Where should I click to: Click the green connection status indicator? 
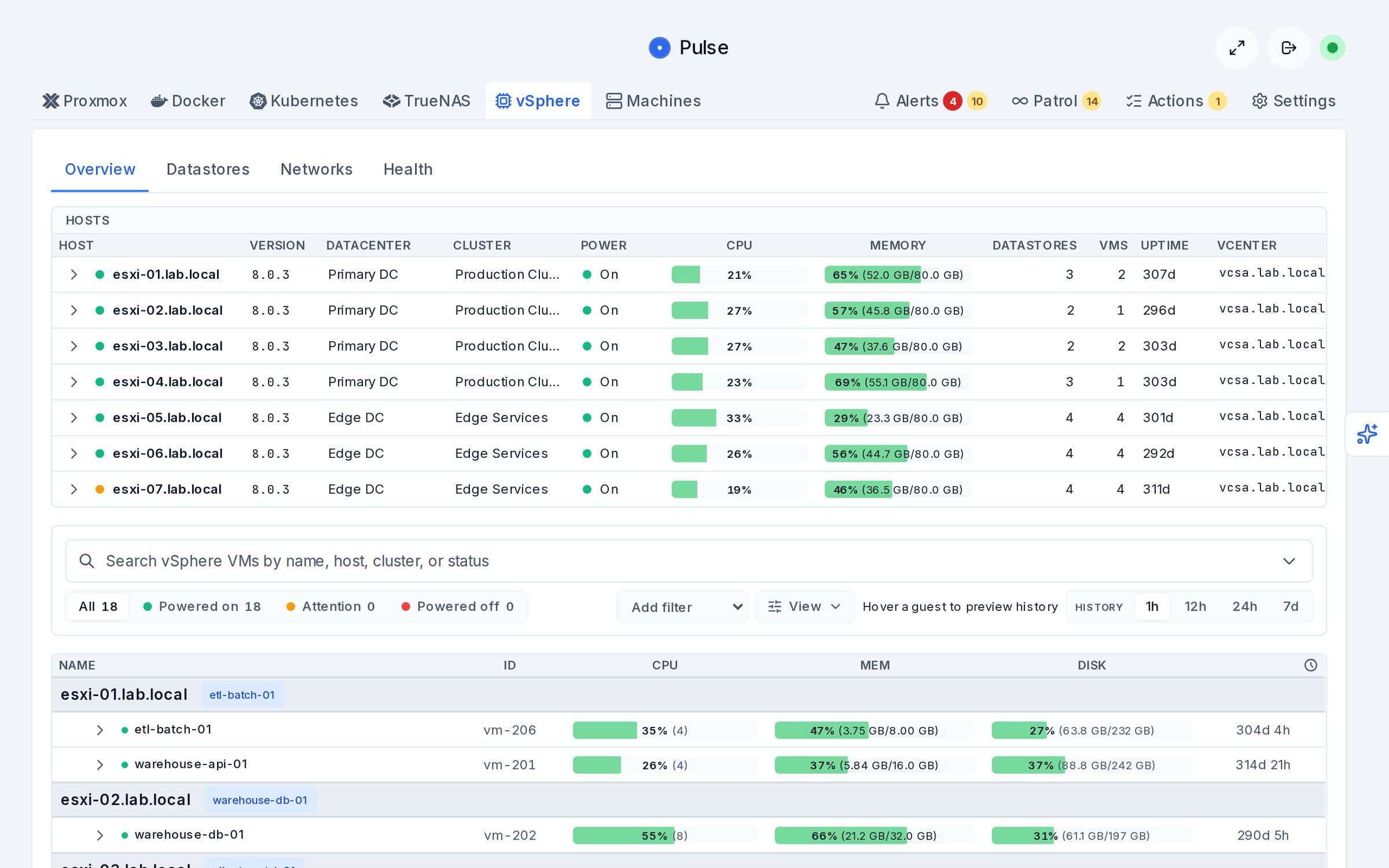coord(1332,47)
